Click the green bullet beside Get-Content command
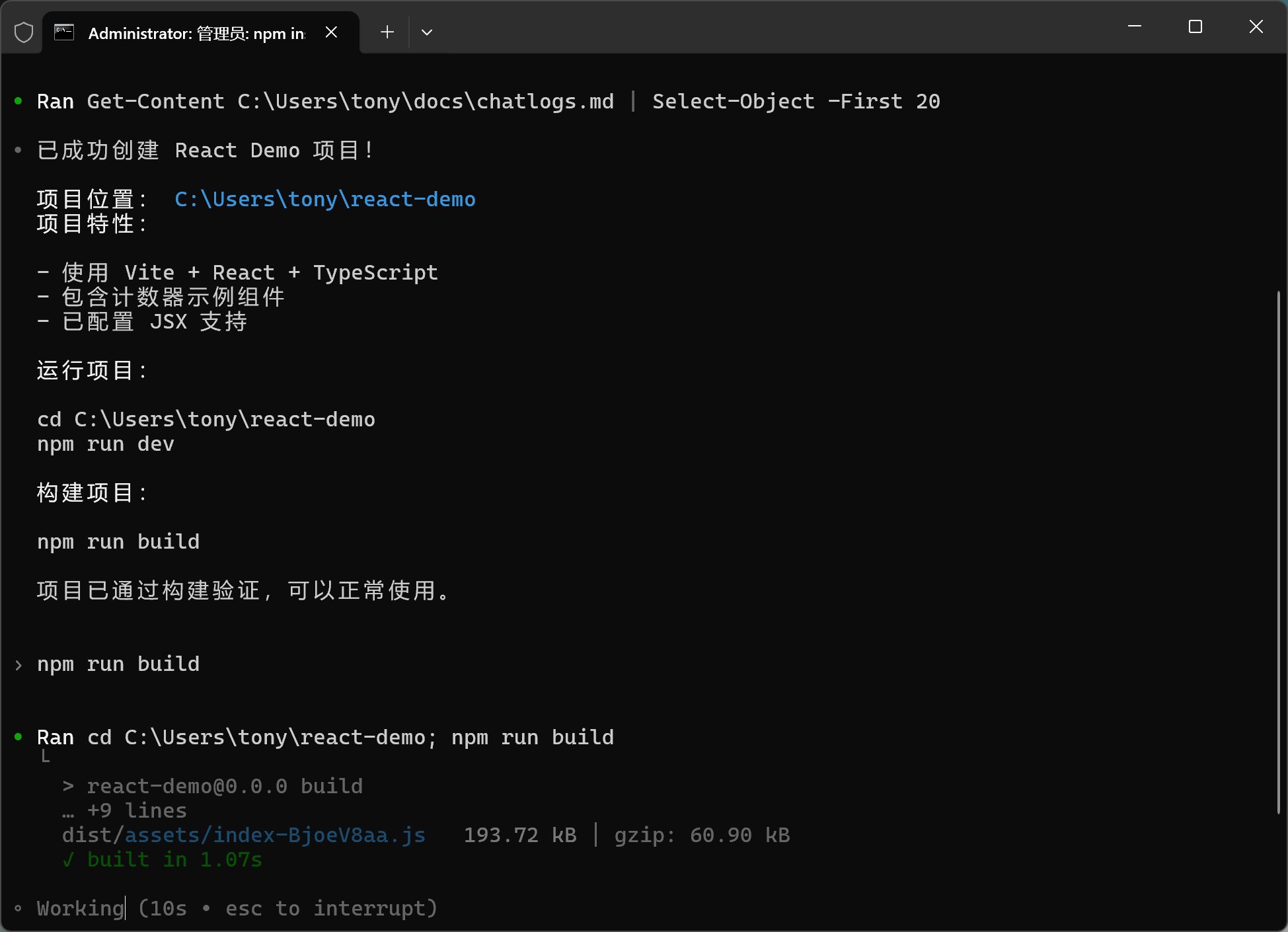The image size is (1288, 932). (19, 101)
